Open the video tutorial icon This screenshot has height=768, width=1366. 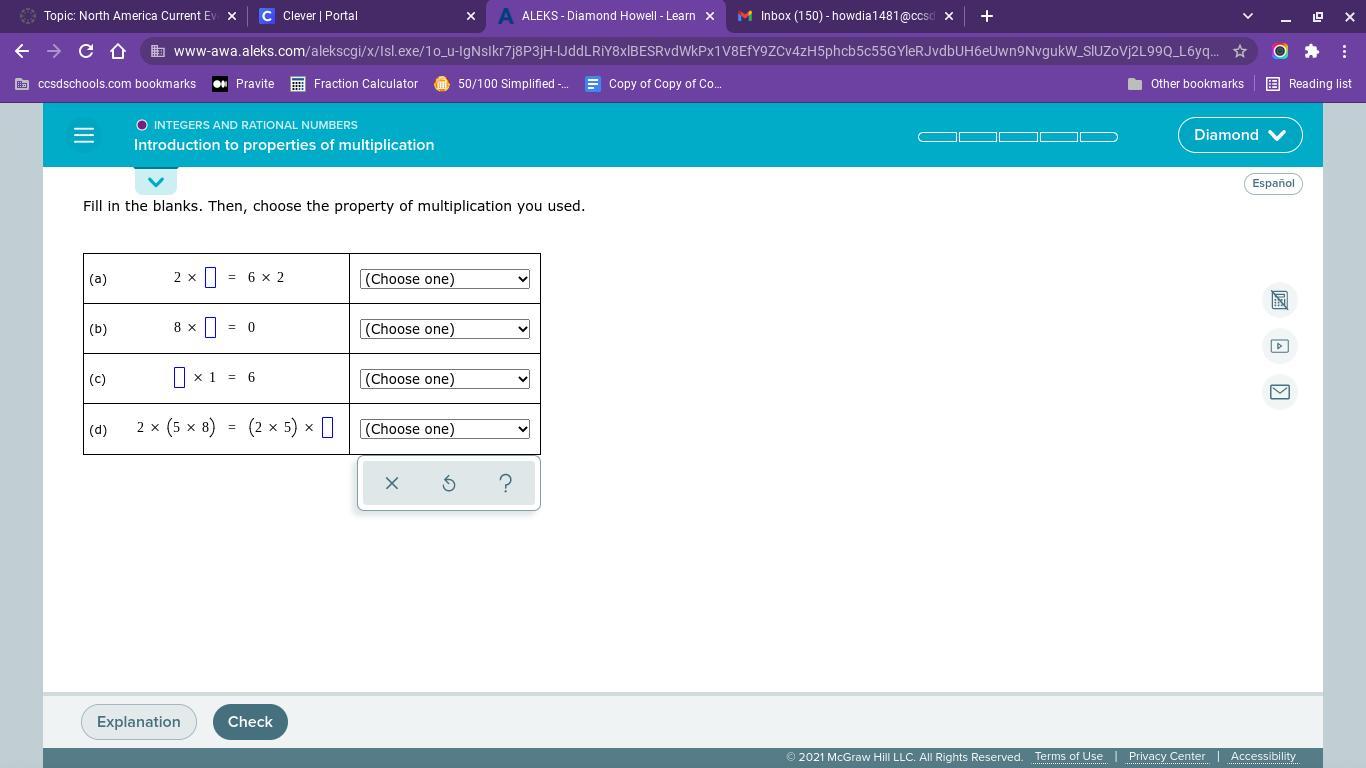(x=1279, y=346)
